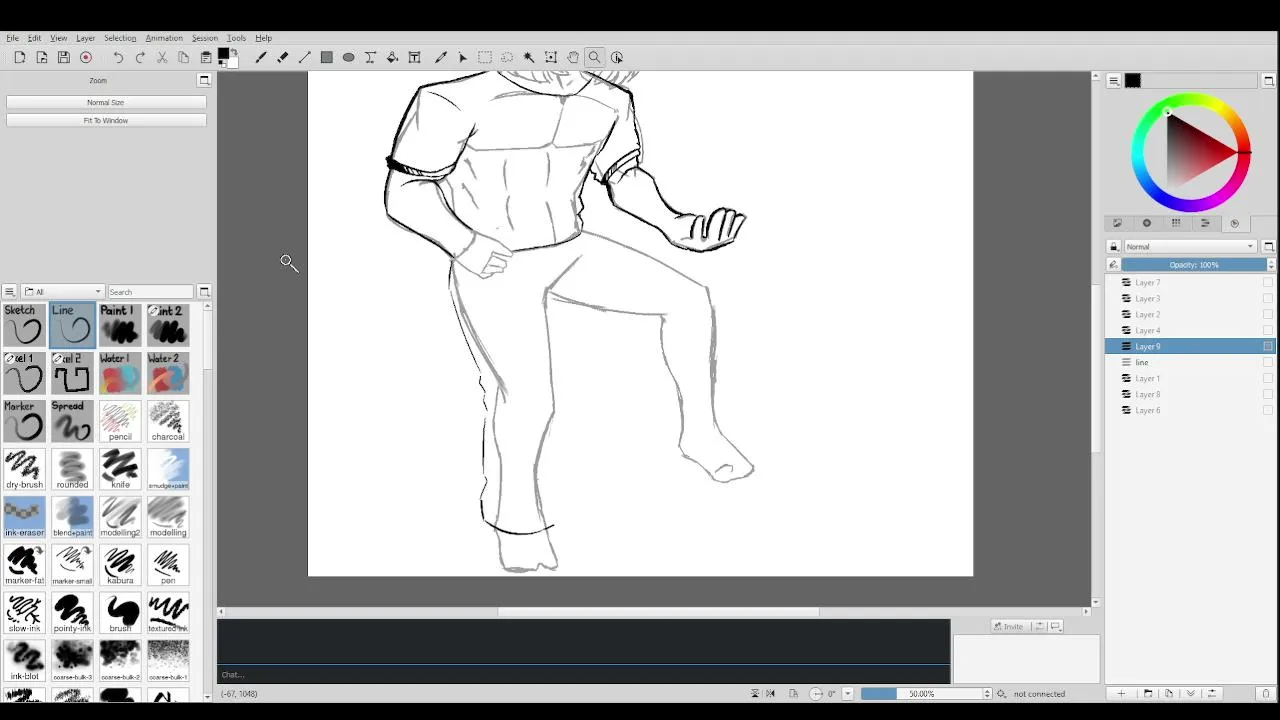Select the Rectangular Selection tool
The image size is (1280, 720).
[485, 58]
